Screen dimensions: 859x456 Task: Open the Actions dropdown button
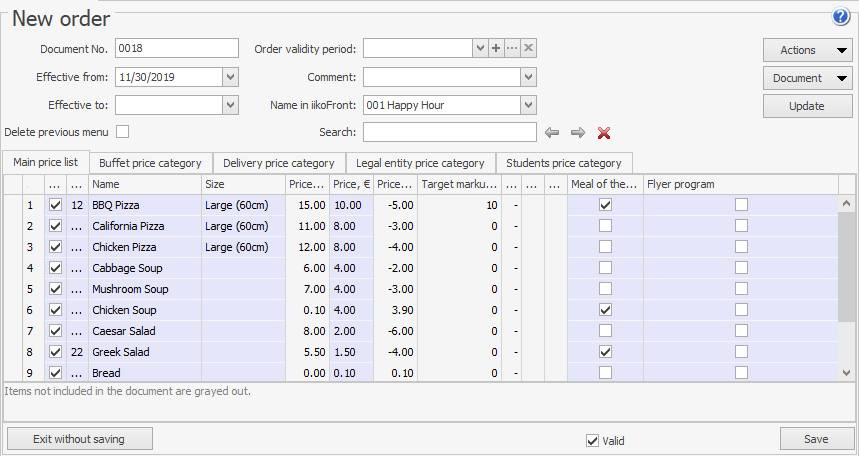pos(808,50)
